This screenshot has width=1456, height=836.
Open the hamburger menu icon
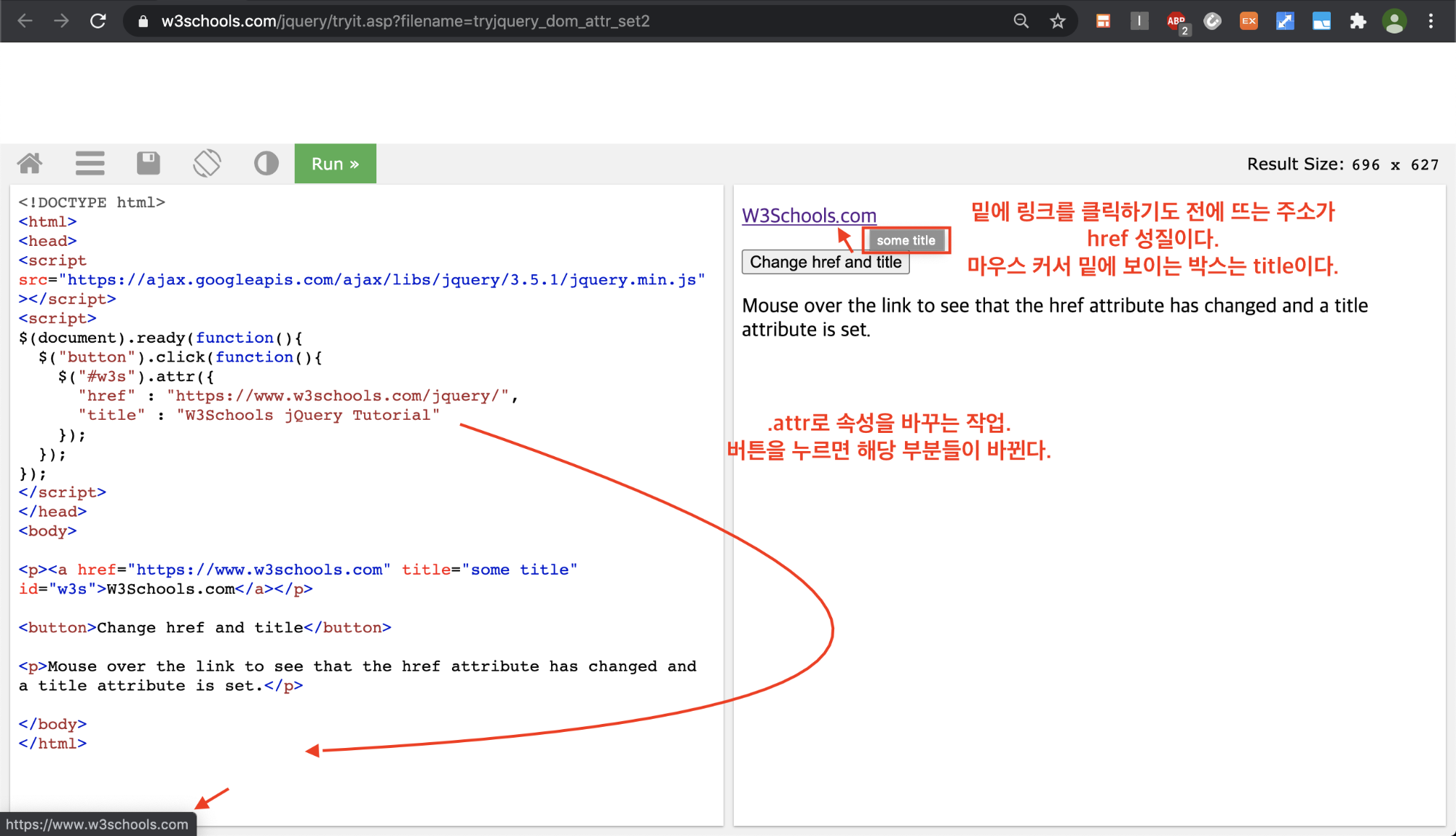[x=90, y=163]
